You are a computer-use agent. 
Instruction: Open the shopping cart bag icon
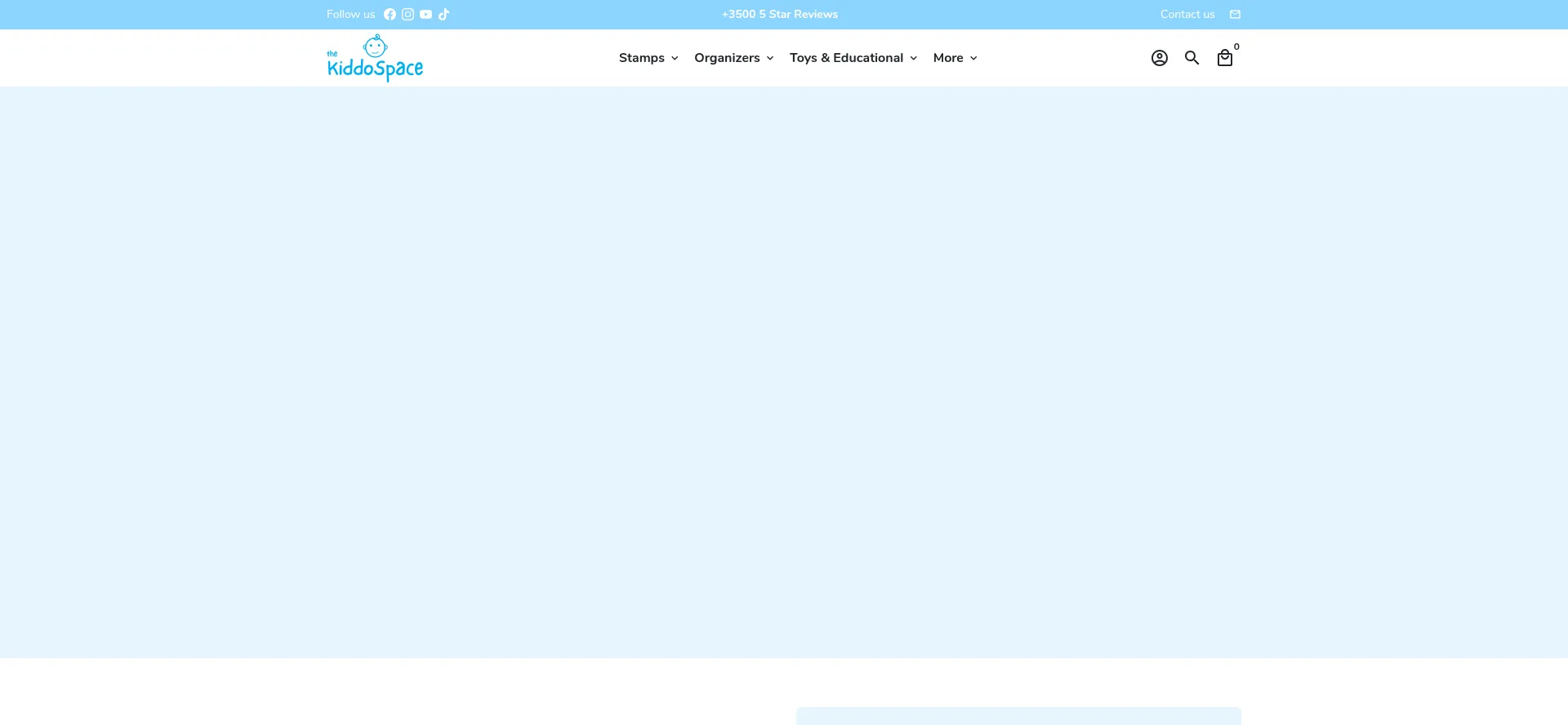[1224, 58]
